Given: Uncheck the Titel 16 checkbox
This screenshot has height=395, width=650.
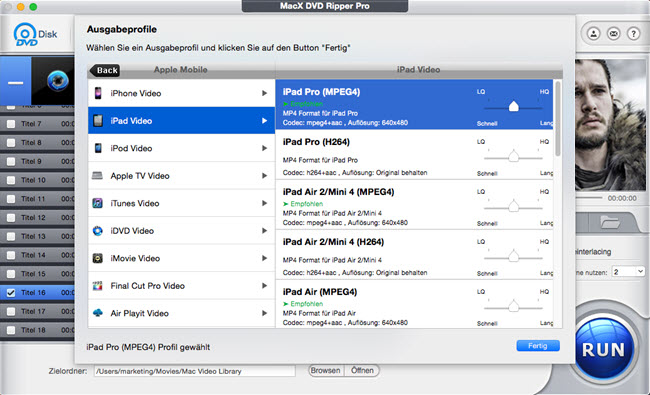Looking at the screenshot, I should (x=11, y=293).
